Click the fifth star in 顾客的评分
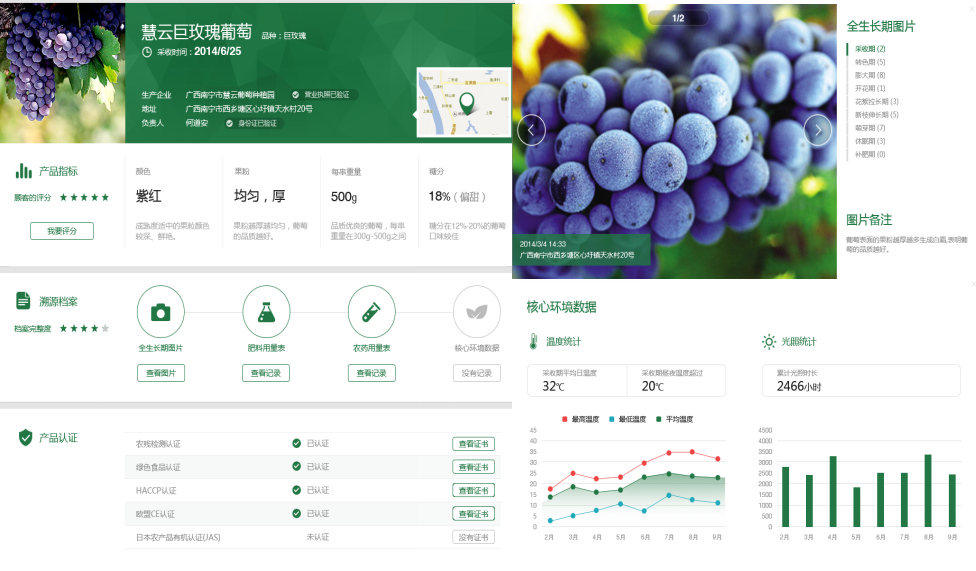This screenshot has height=571, width=976. click(x=105, y=197)
